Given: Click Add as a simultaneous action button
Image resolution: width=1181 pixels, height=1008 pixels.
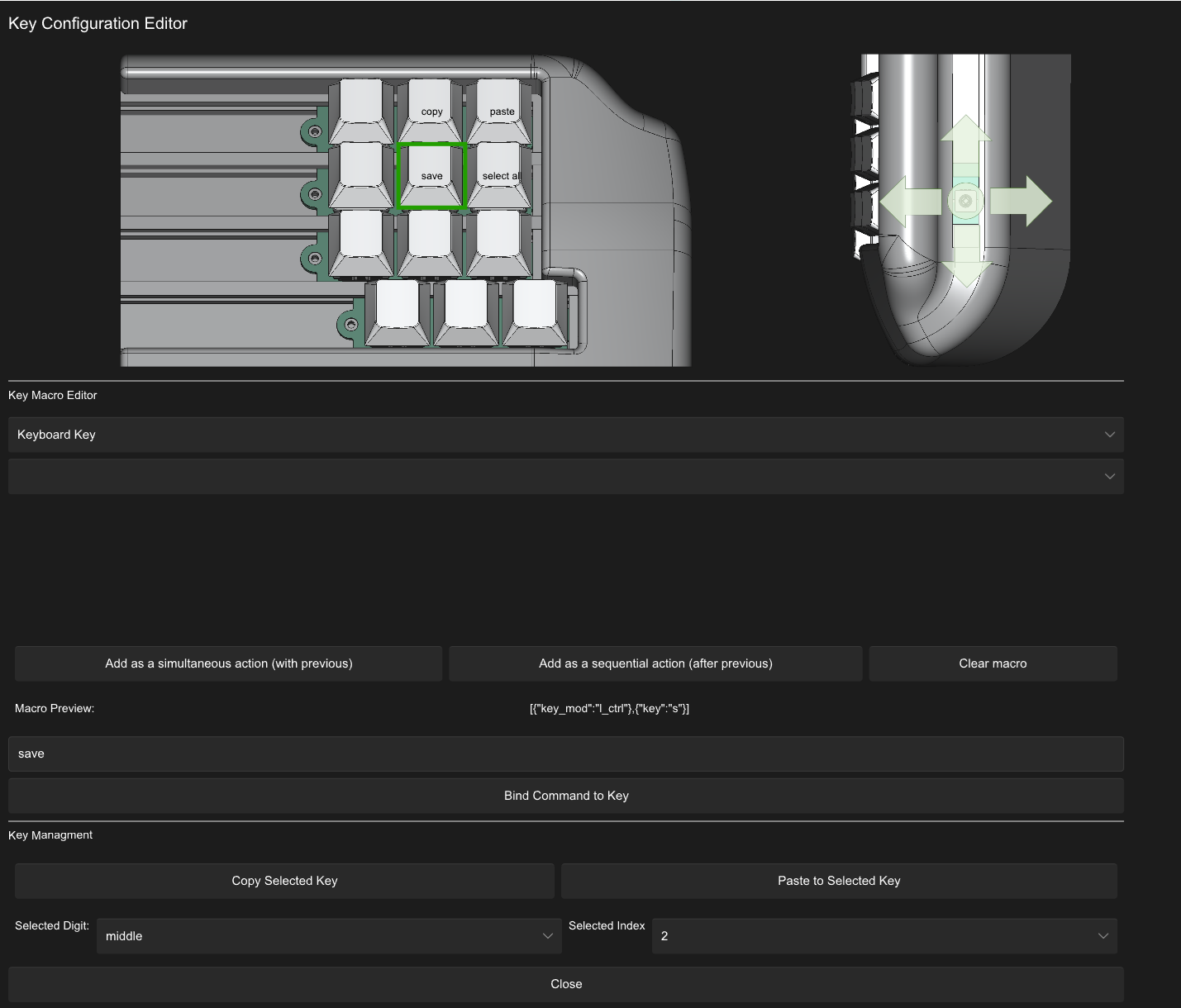Looking at the screenshot, I should tap(229, 663).
